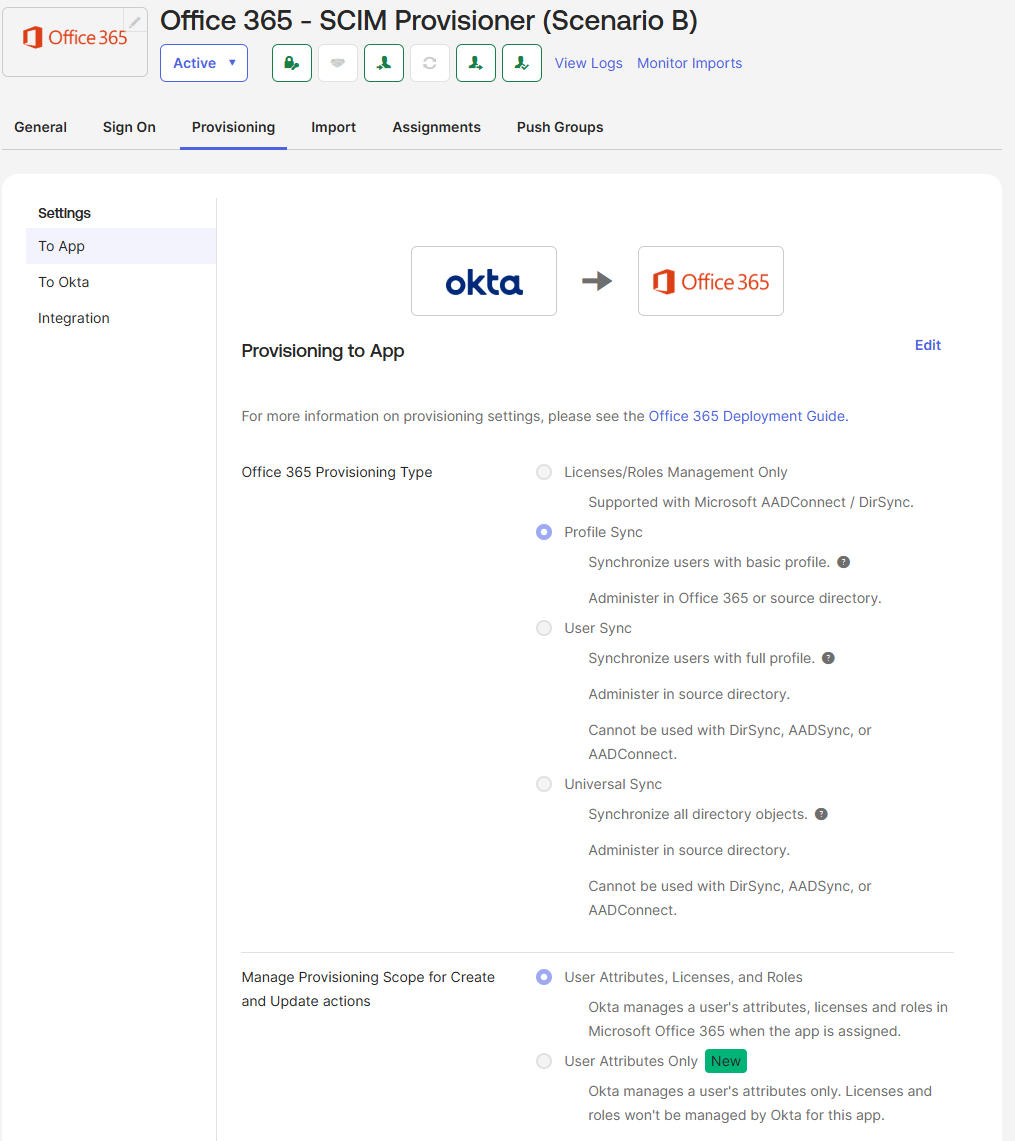The width and height of the screenshot is (1015, 1141).
Task: Select To Okta in the settings sidebar
Action: pyautogui.click(x=63, y=282)
